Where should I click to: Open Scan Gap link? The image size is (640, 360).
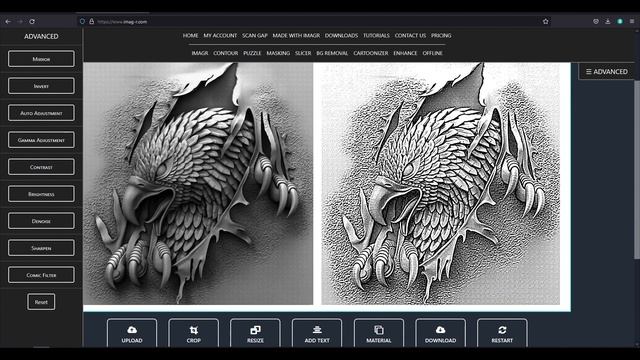click(255, 36)
